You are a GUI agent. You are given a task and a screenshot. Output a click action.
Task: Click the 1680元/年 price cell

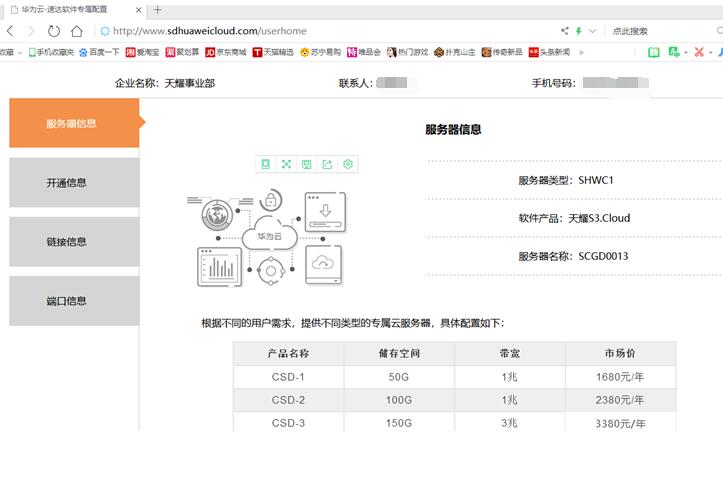click(620, 377)
